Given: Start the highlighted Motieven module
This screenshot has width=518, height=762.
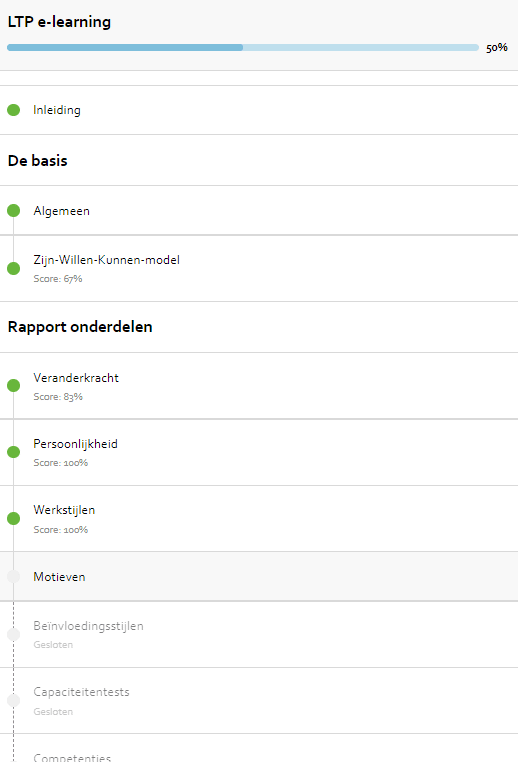Looking at the screenshot, I should [x=259, y=576].
